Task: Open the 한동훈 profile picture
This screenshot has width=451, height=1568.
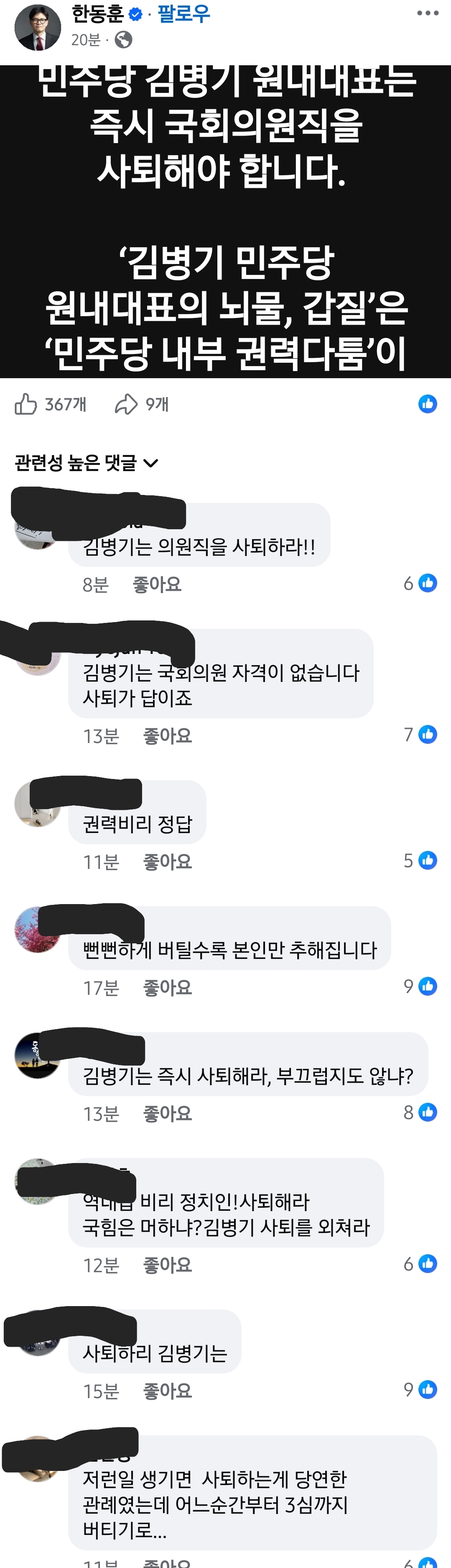Action: click(x=38, y=27)
